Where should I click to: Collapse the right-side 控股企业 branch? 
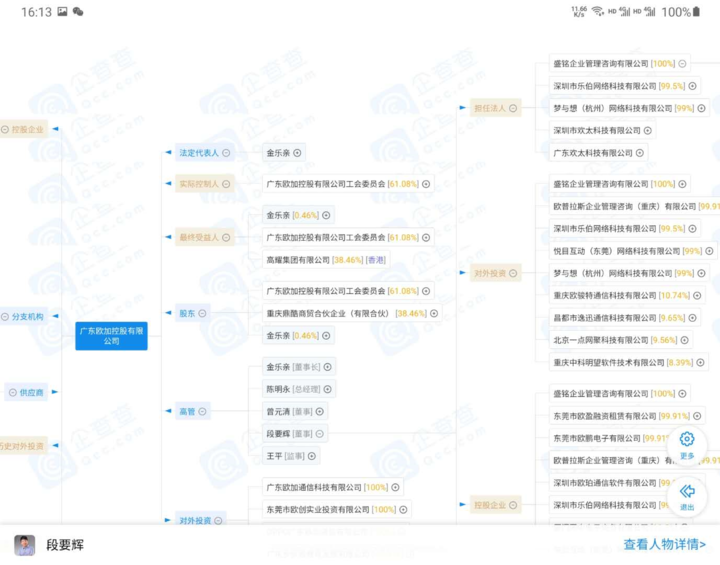coord(513,505)
